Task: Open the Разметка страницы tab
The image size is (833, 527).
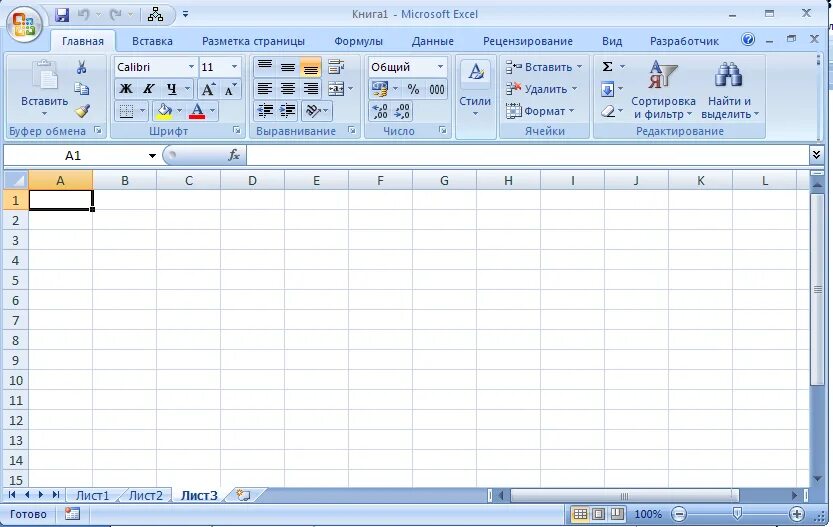Action: (253, 41)
